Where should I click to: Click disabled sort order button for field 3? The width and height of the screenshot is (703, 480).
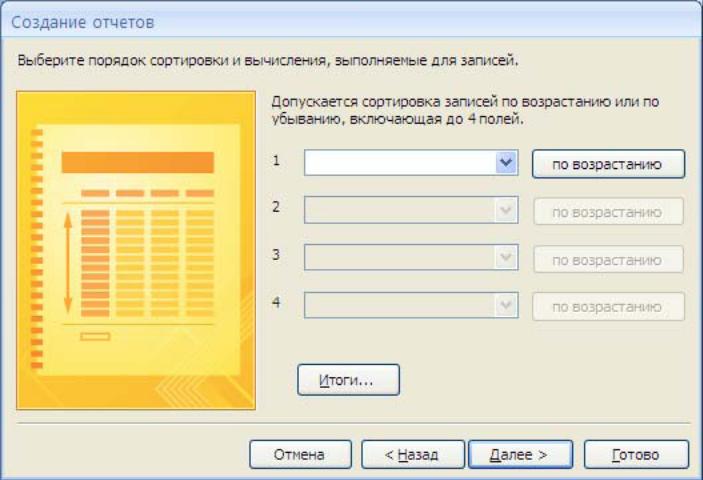coord(608,259)
